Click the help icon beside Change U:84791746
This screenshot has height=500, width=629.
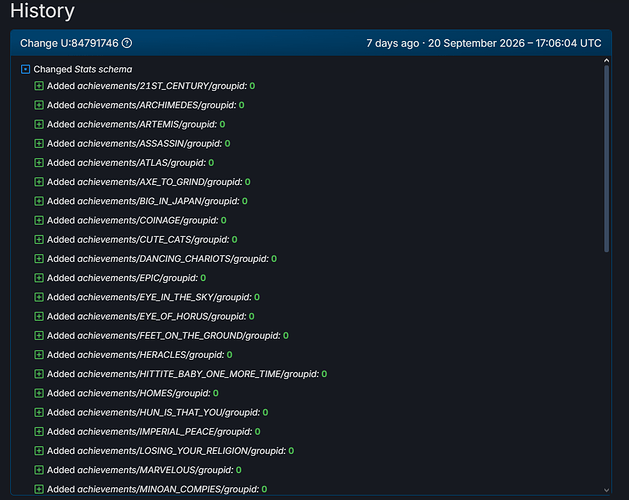pos(127,43)
